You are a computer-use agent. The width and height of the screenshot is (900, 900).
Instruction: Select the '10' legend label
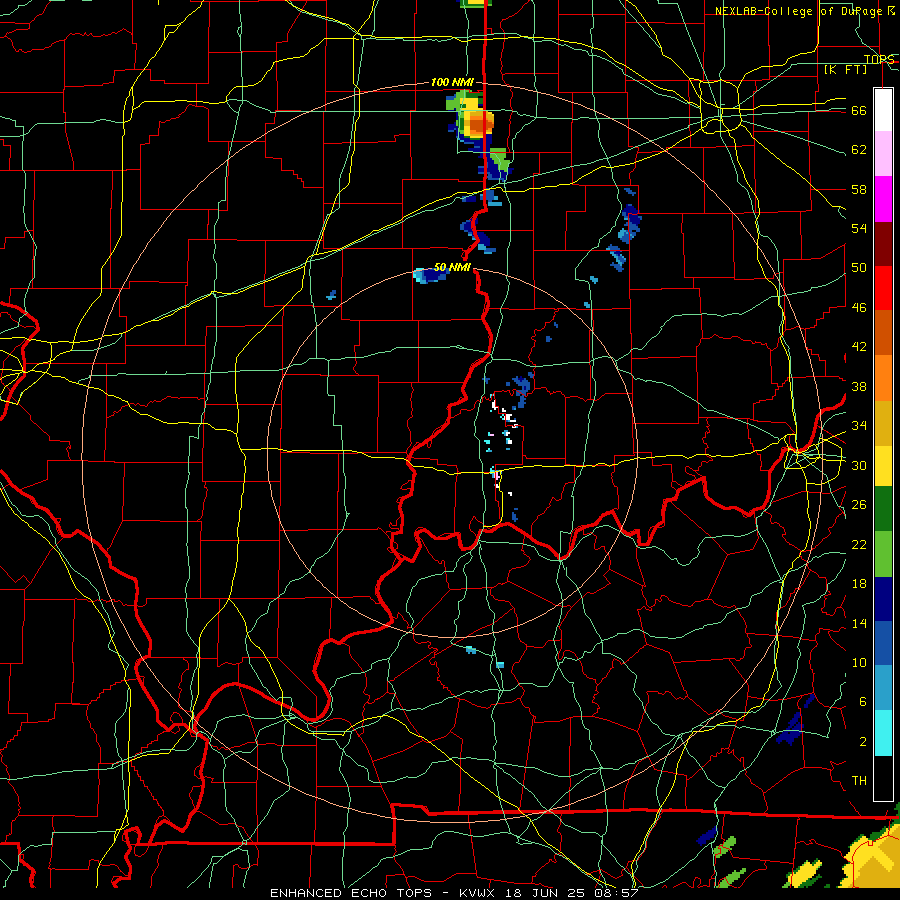pyautogui.click(x=859, y=662)
